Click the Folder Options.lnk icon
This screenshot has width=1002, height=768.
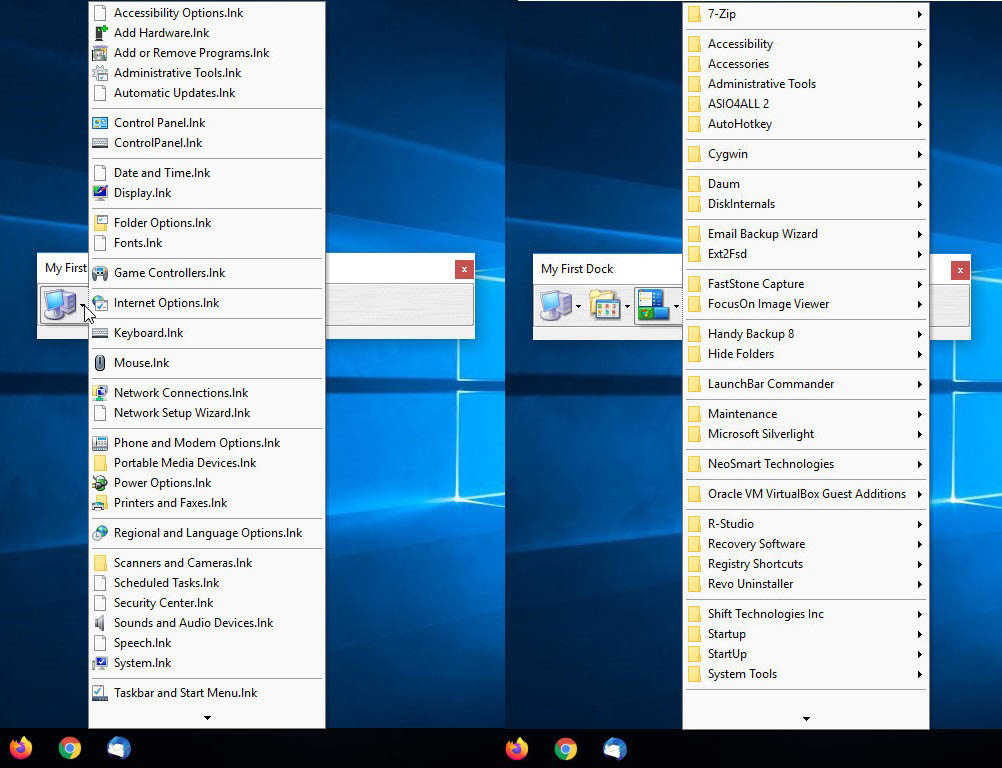pyautogui.click(x=100, y=222)
